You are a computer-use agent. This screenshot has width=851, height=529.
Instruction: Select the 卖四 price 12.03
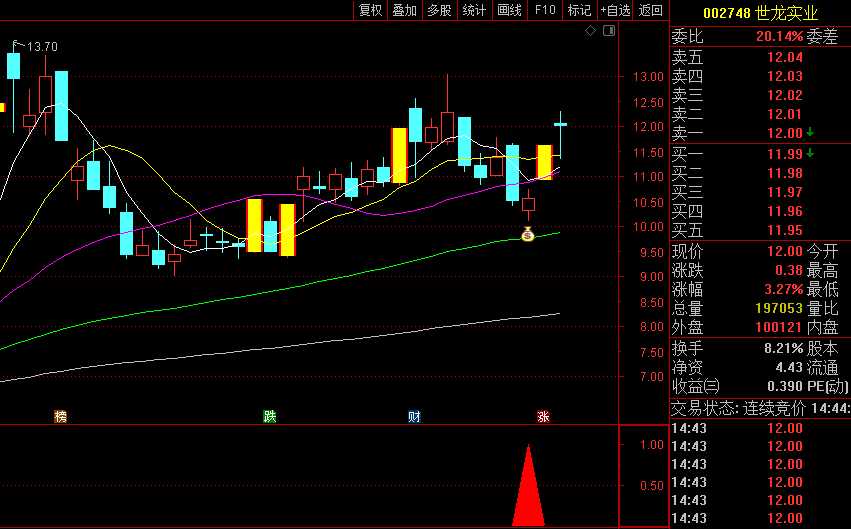pyautogui.click(x=785, y=77)
